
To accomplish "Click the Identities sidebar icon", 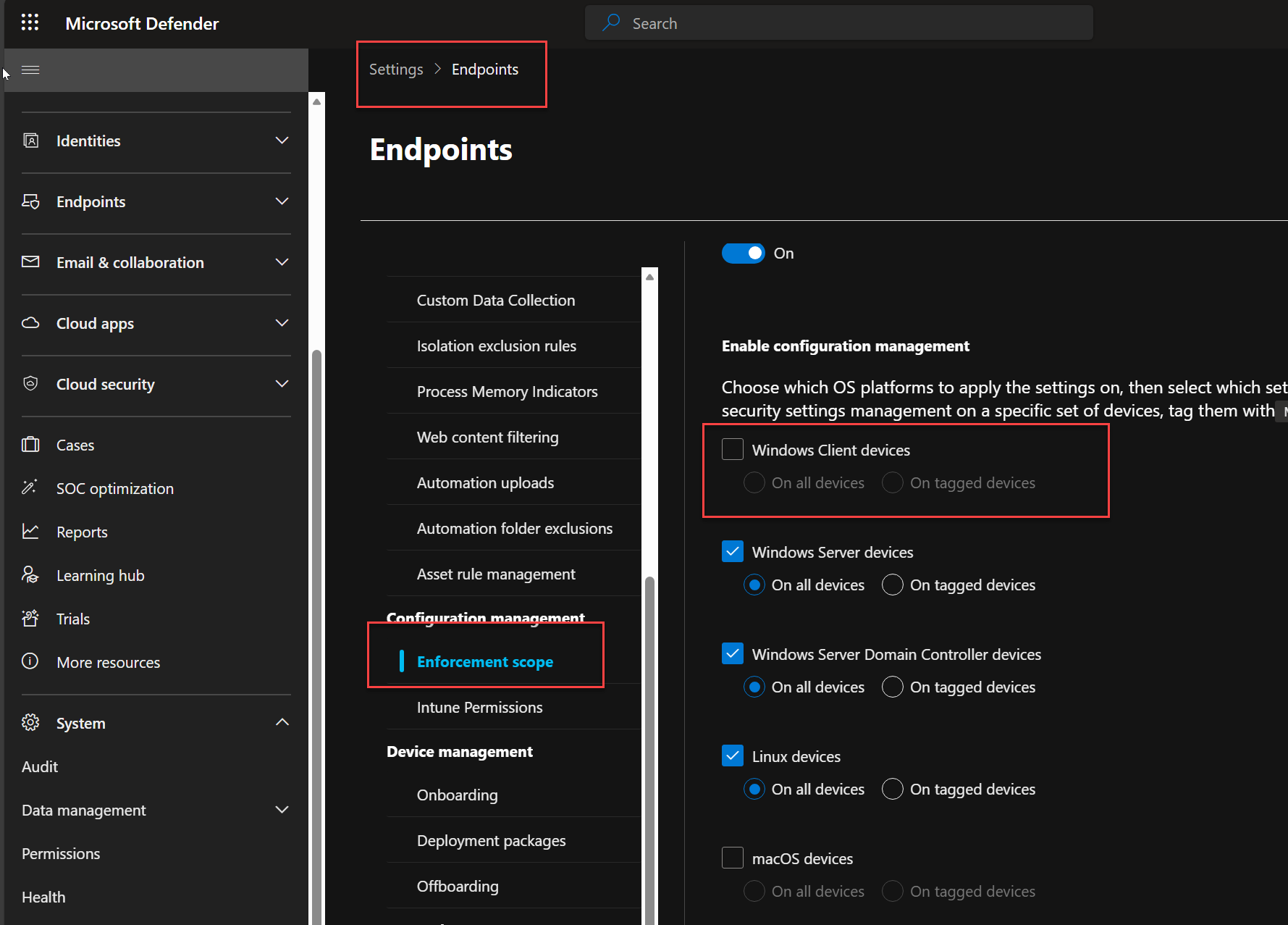I will tap(30, 141).
